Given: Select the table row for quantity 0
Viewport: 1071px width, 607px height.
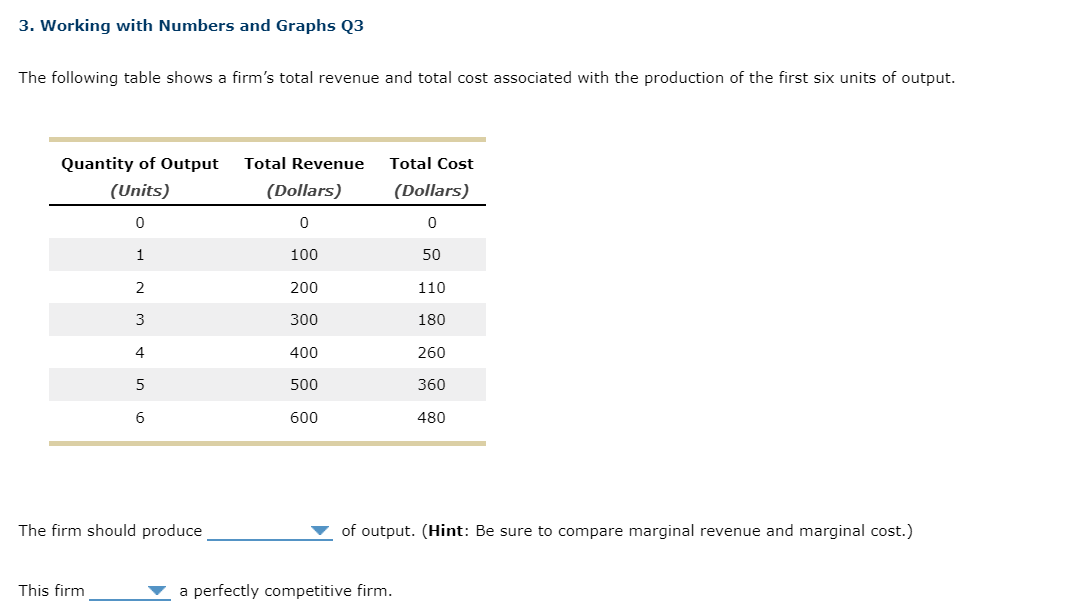Looking at the screenshot, I should [267, 222].
